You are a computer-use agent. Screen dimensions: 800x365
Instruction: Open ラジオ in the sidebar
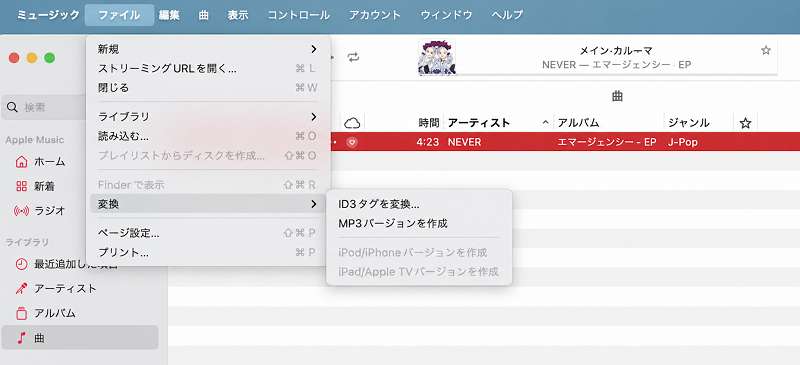pos(49,210)
